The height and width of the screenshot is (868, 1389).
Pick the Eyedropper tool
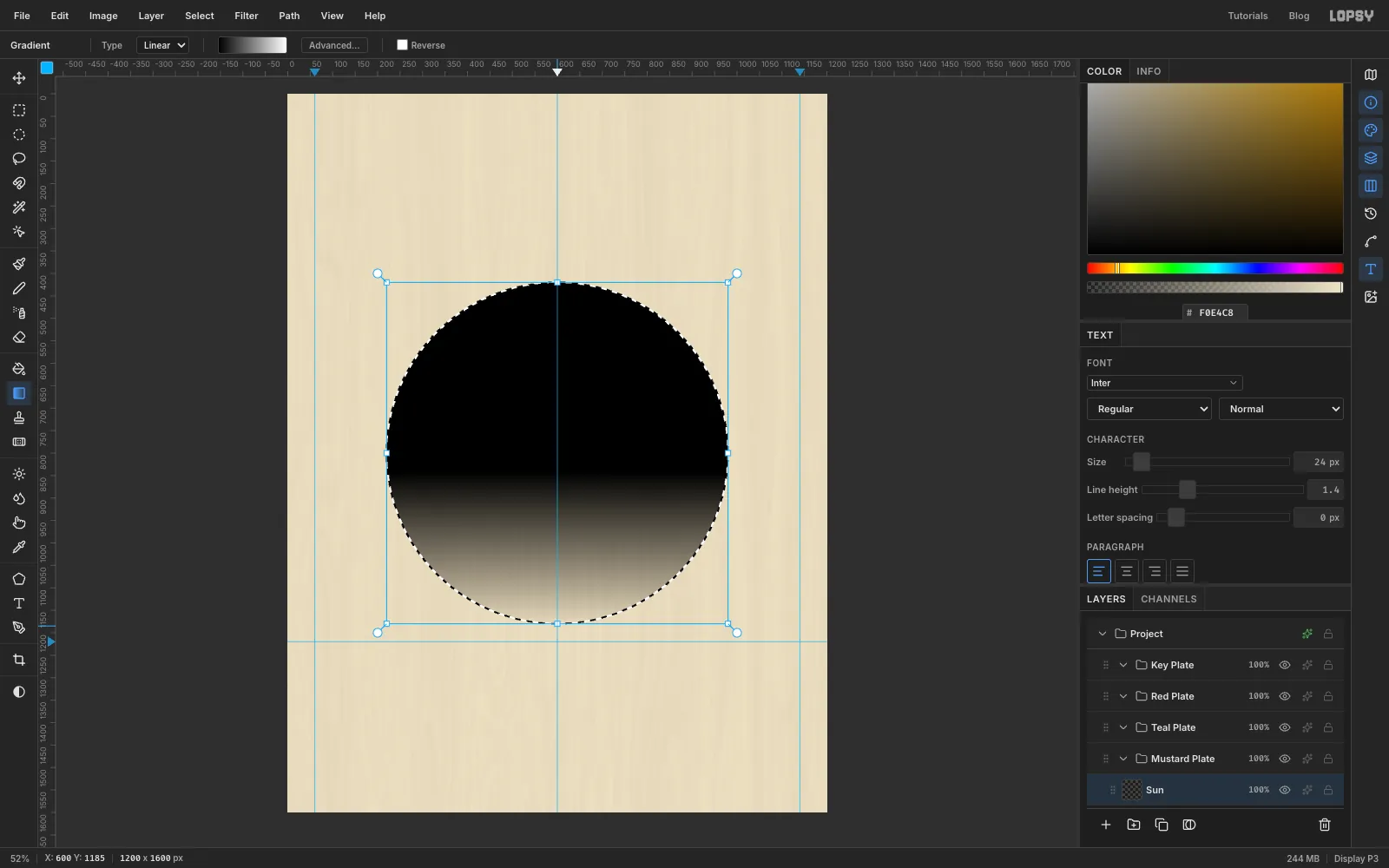point(19,547)
